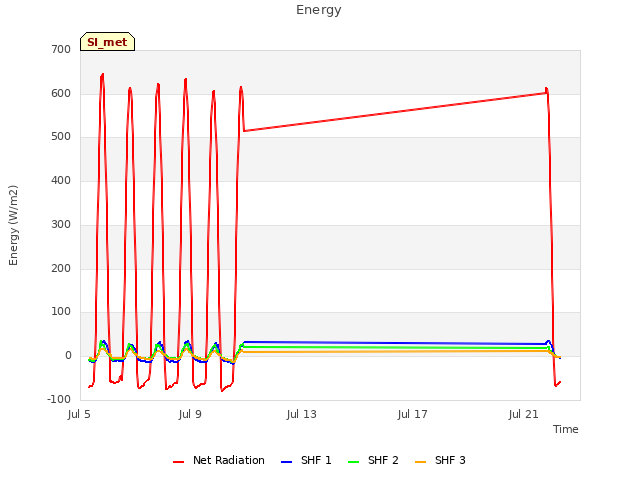Click the 500 y-axis label
640x480 pixels.
[x=61, y=137]
